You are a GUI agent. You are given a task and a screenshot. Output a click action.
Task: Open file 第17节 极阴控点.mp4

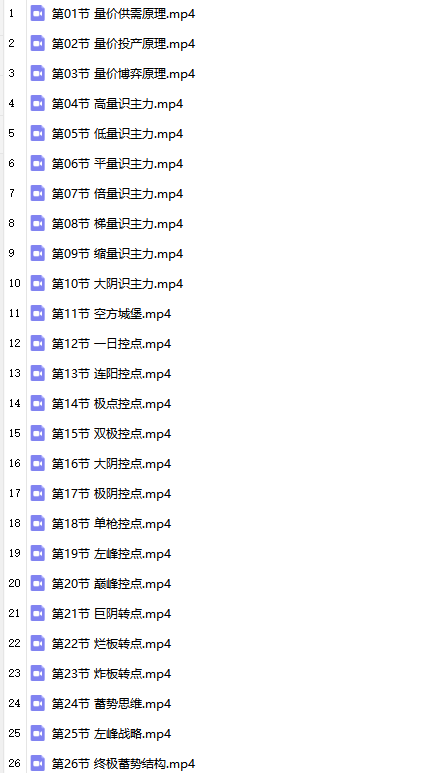111,493
